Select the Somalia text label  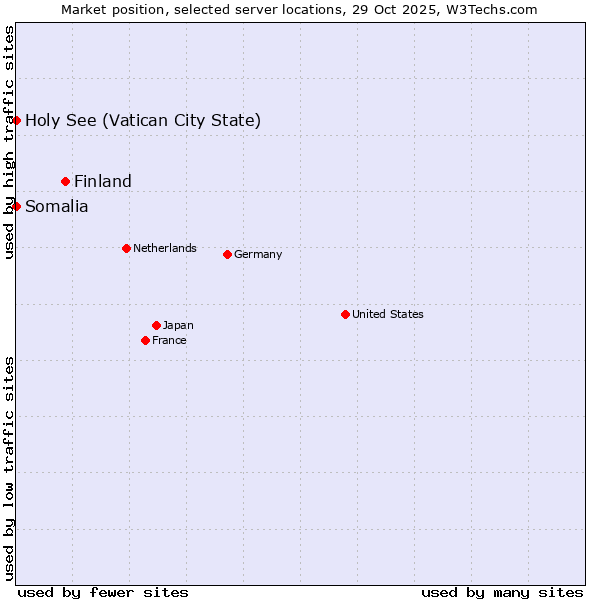pyautogui.click(x=57, y=207)
